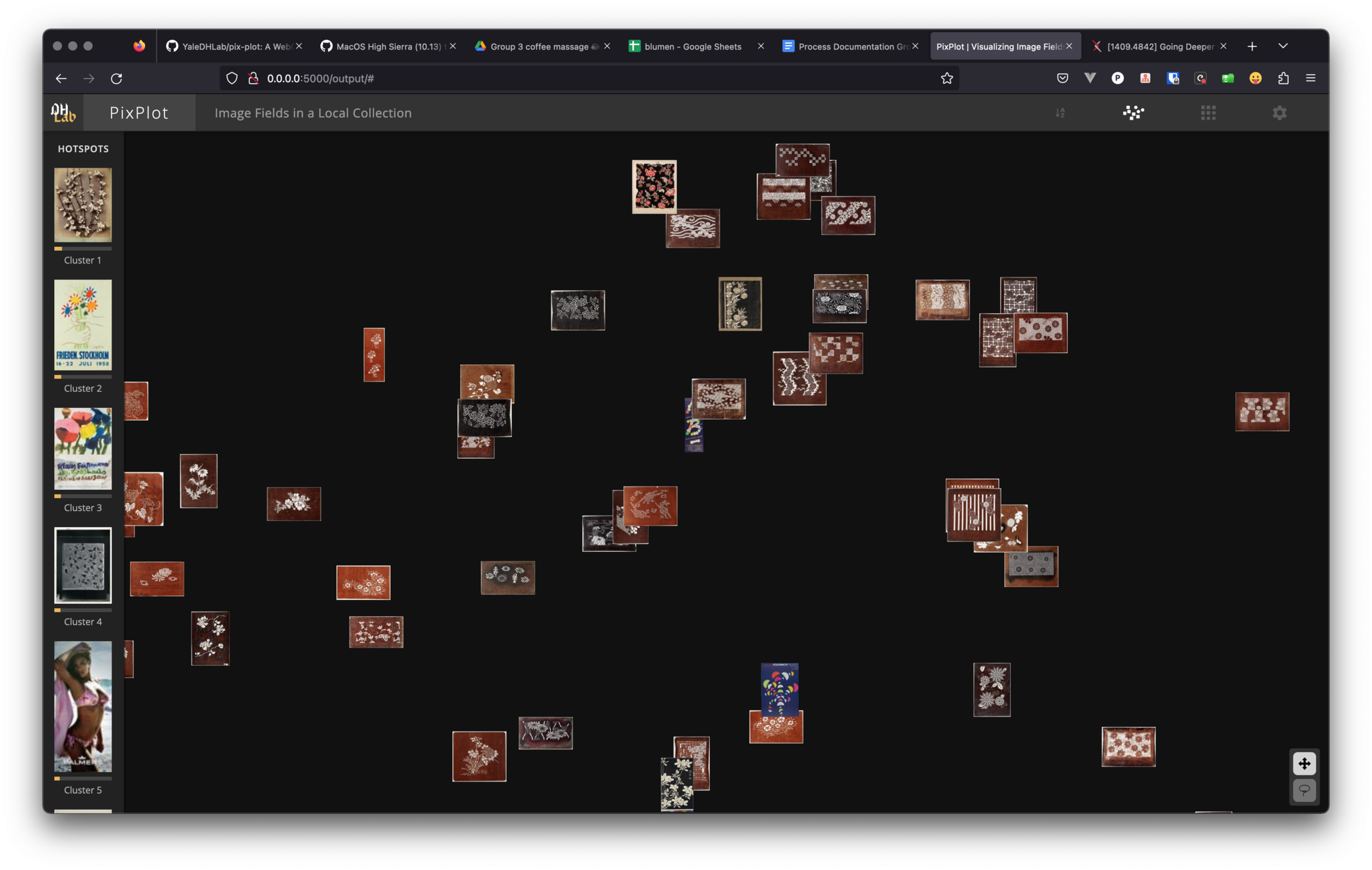1372x870 pixels.
Task: Open a new browser tab
Action: coord(1251,46)
